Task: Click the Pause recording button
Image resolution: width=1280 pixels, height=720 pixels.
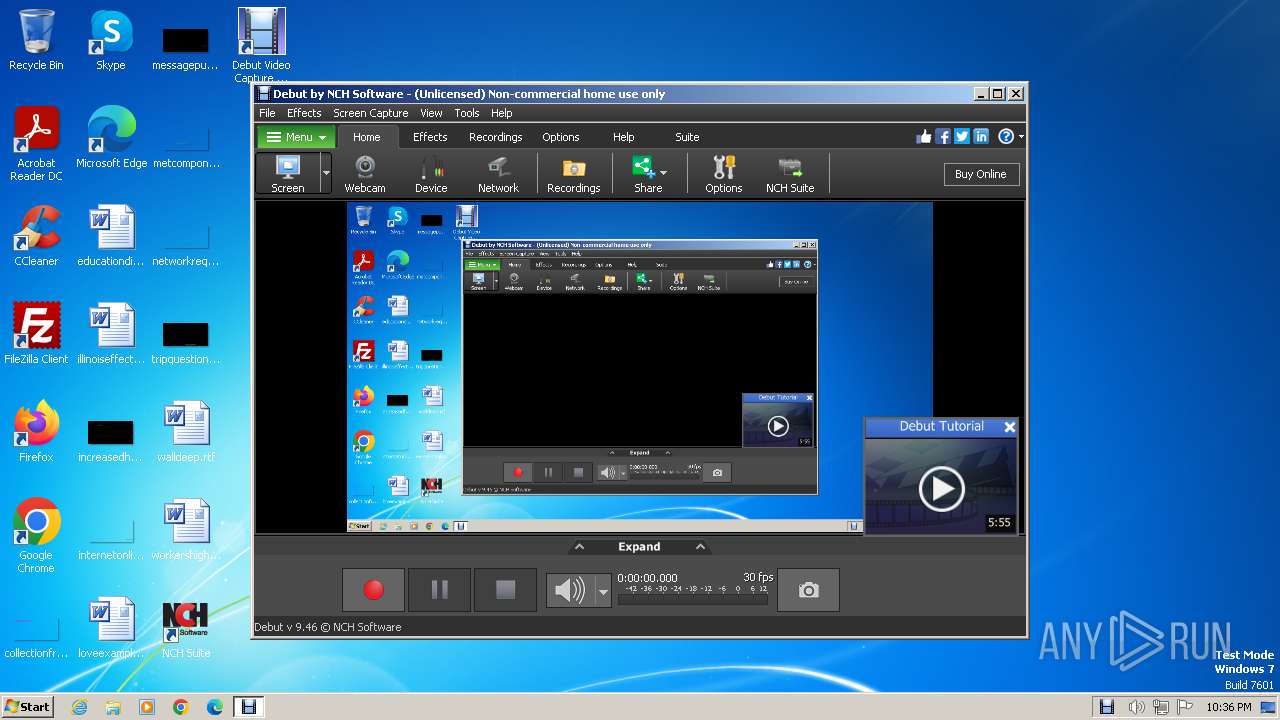Action: tap(439, 590)
